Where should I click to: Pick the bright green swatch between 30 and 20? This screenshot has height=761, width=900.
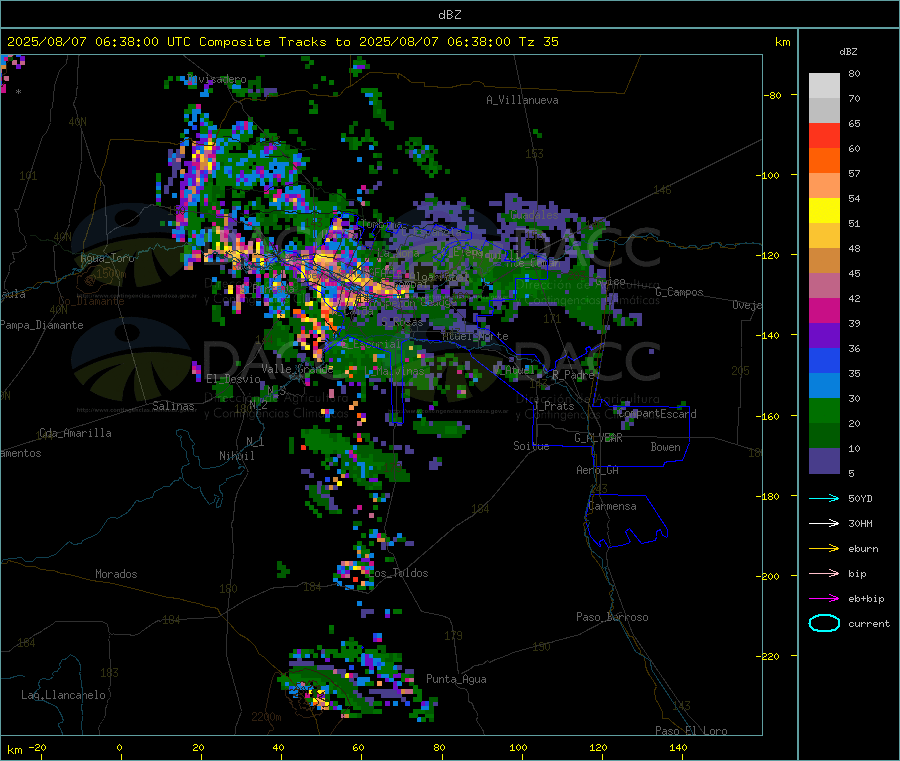(824, 410)
